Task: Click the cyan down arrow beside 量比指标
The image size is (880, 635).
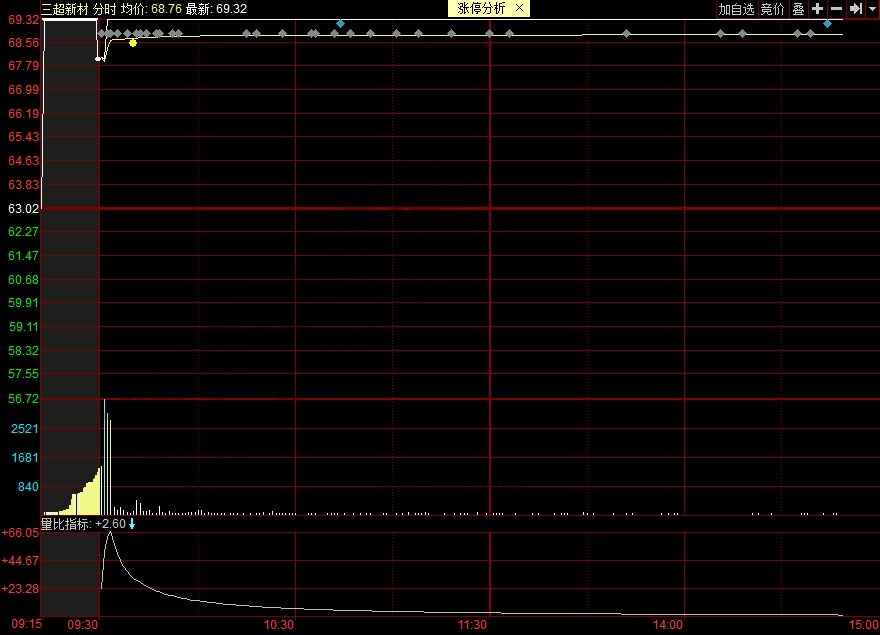Action: pyautogui.click(x=131, y=524)
